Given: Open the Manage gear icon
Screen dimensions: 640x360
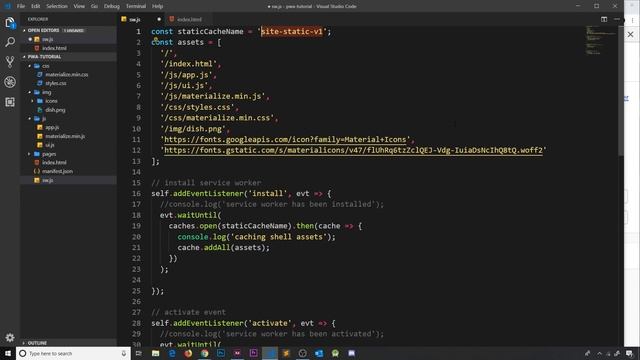Looking at the screenshot, I should coord(10,337).
